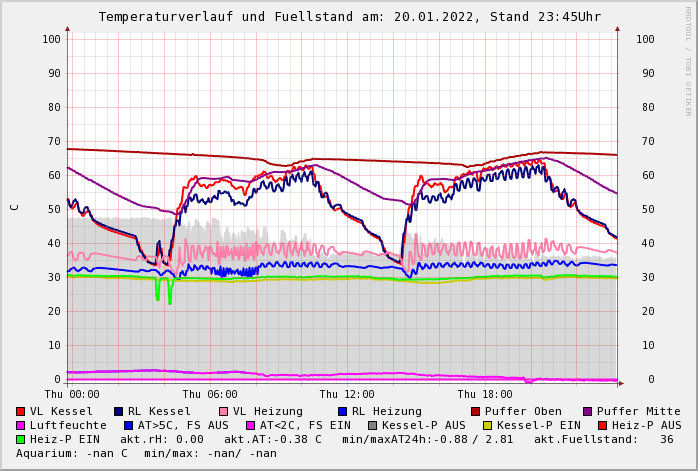Click the dark blue RL Kessel legend swatch
Image resolution: width=698 pixels, height=471 pixels.
(118, 411)
